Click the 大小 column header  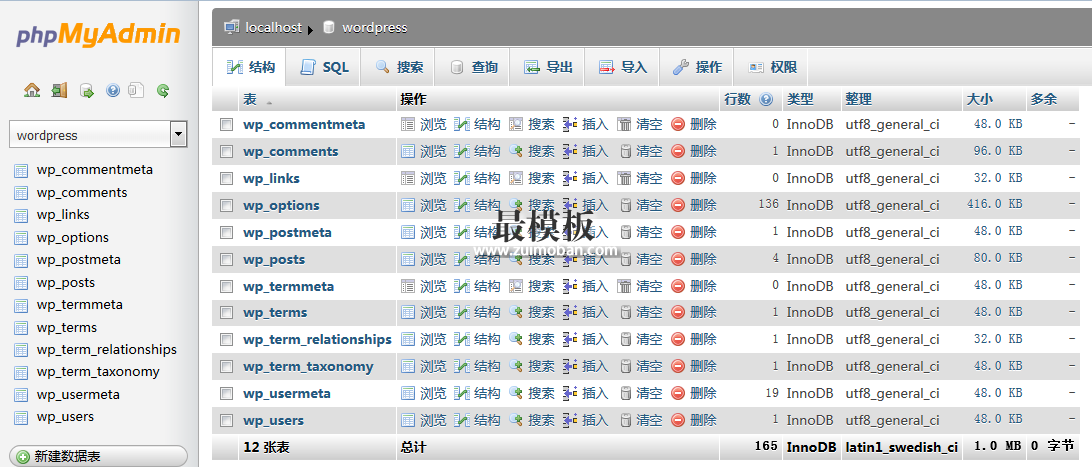tap(979, 100)
